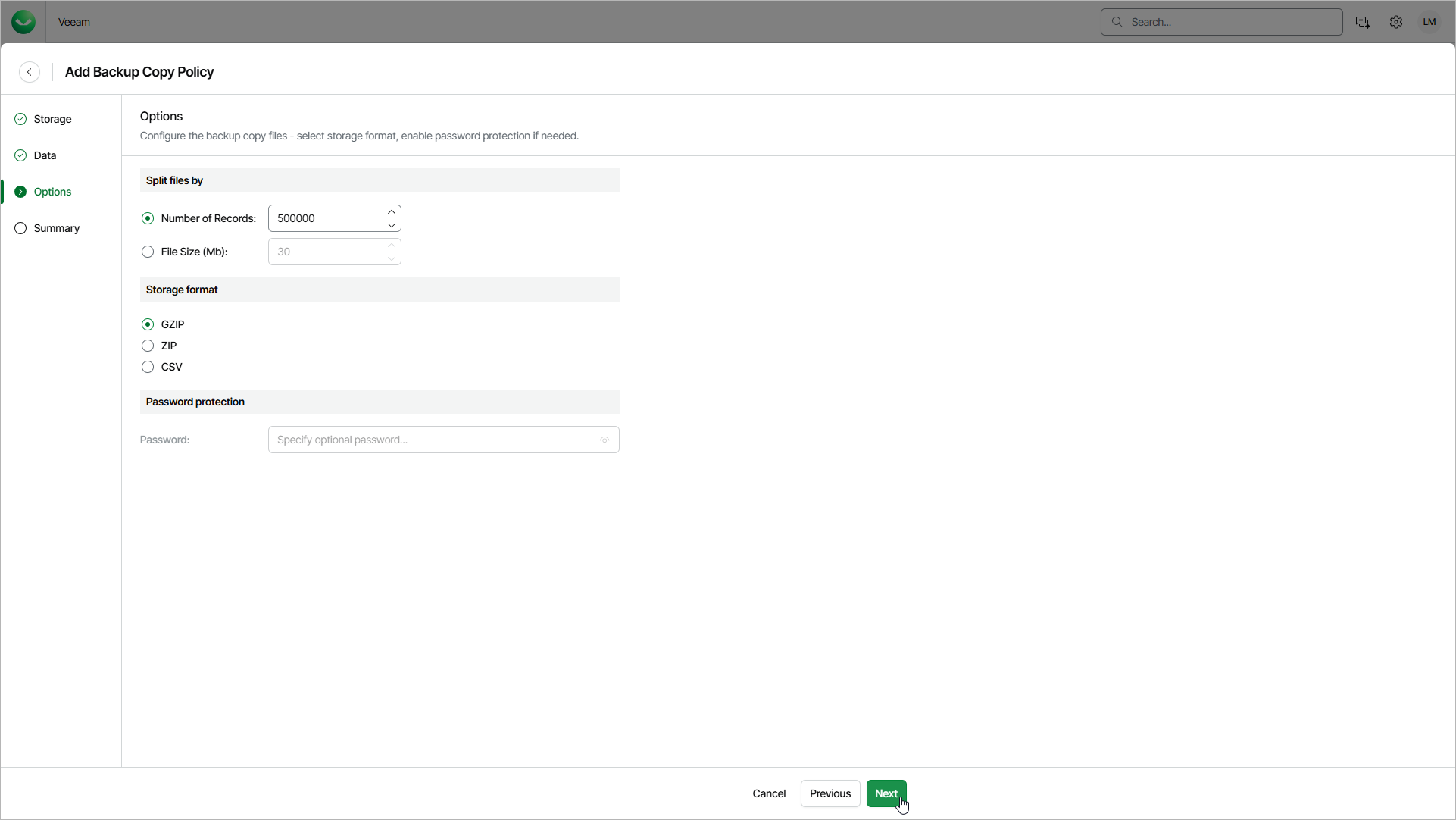Increase Number of Records value
Image resolution: width=1456 pixels, height=820 pixels.
tap(392, 212)
